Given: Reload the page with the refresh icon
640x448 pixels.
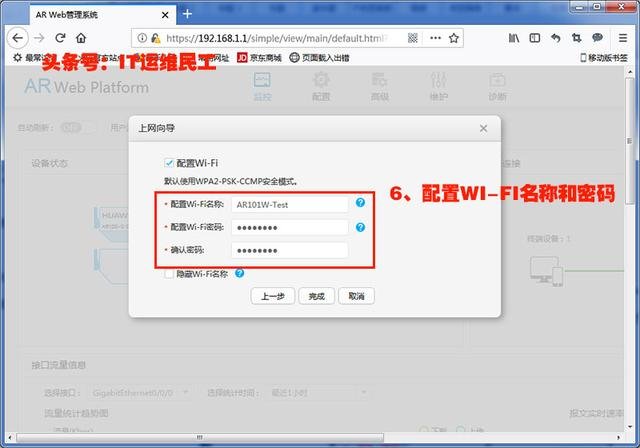Looking at the screenshot, I should 60,38.
